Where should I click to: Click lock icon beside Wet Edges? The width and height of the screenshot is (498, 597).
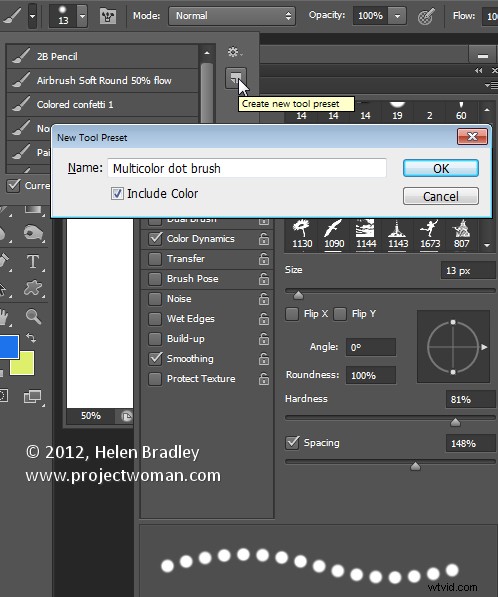point(264,319)
